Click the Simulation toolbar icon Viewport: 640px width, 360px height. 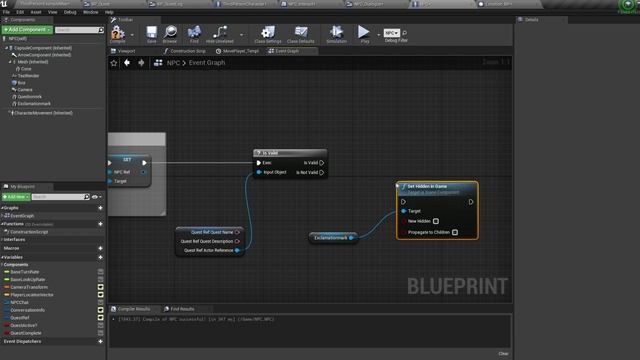point(336,32)
